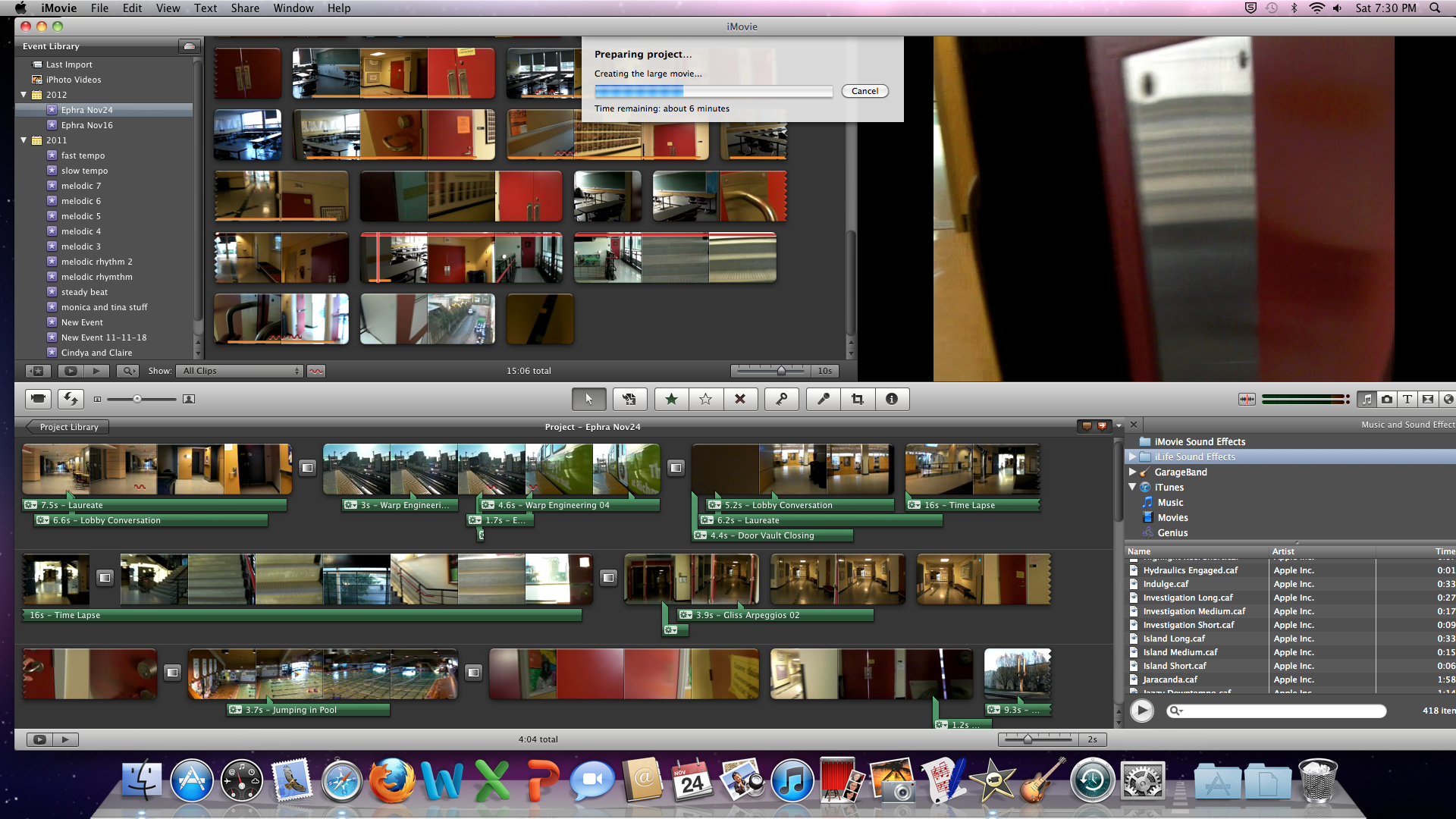Image resolution: width=1456 pixels, height=819 pixels.
Task: Open sound search field magnifier dropdown
Action: click(x=1176, y=711)
